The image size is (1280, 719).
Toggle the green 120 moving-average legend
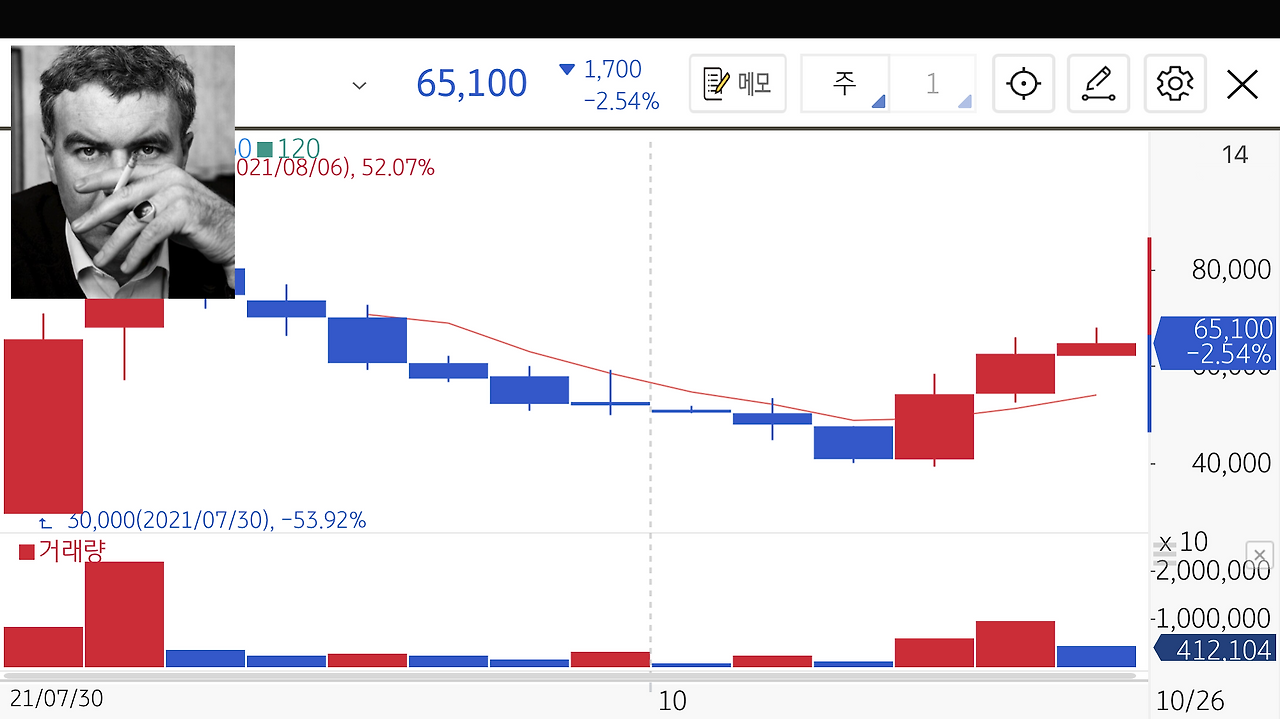click(x=288, y=150)
